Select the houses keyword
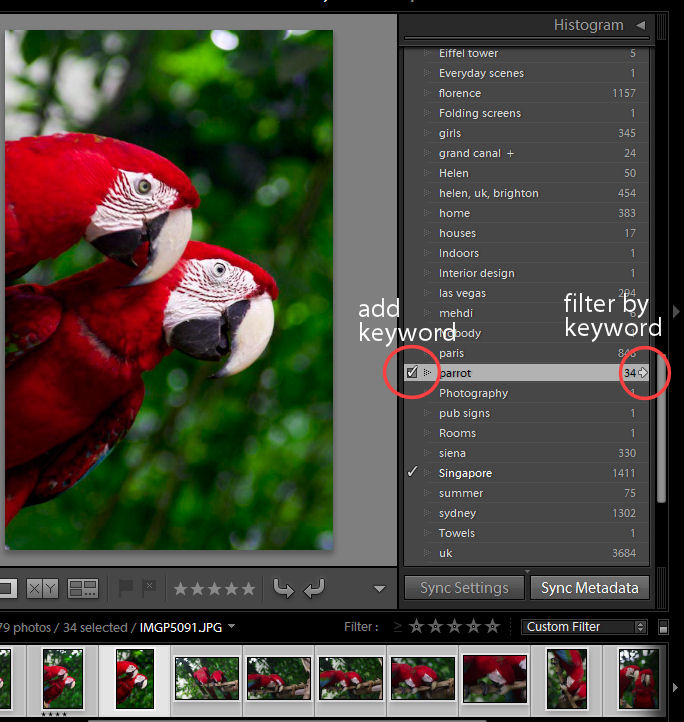Viewport: 684px width, 722px height. pos(457,233)
